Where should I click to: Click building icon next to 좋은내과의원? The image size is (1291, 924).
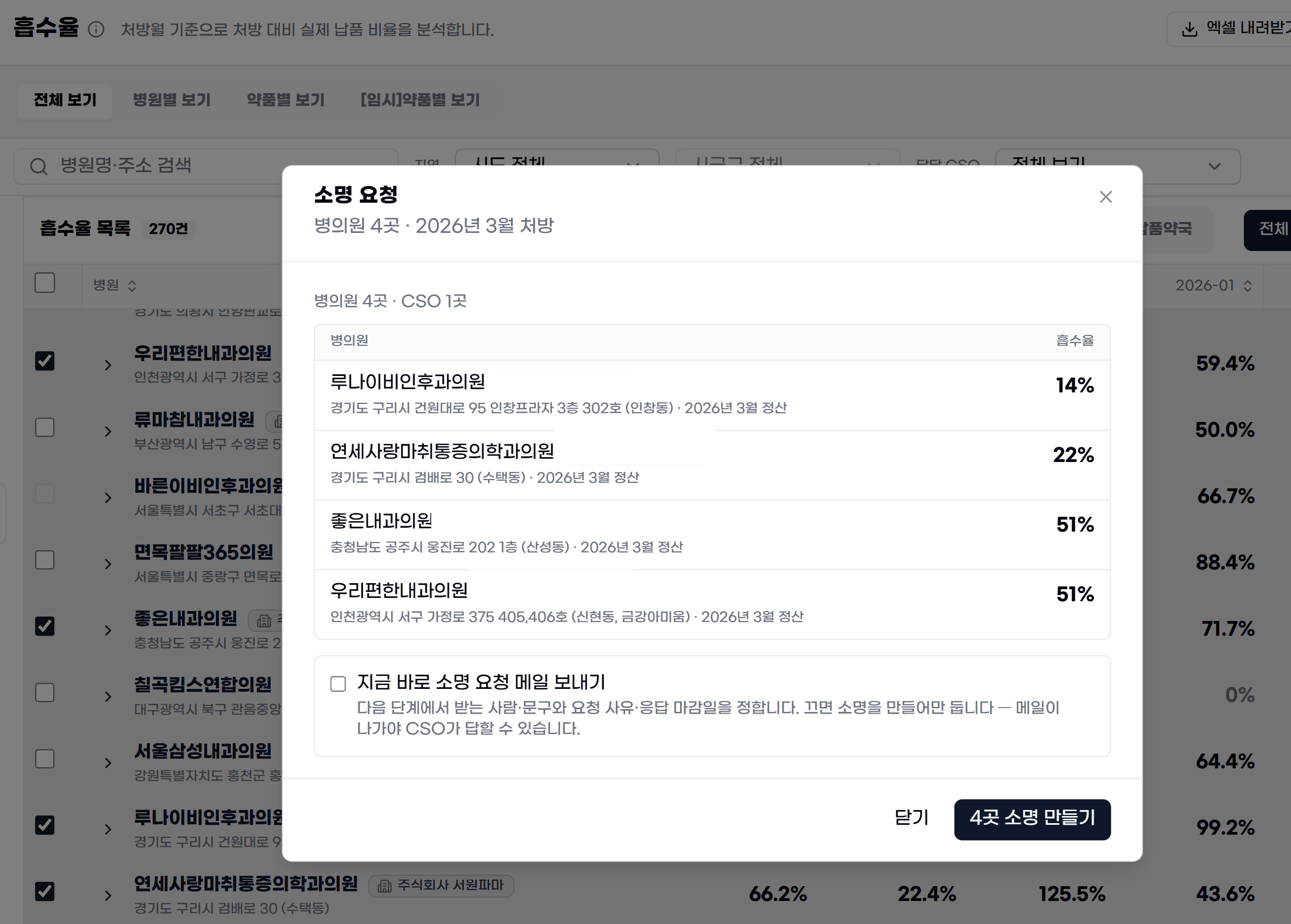[264, 620]
